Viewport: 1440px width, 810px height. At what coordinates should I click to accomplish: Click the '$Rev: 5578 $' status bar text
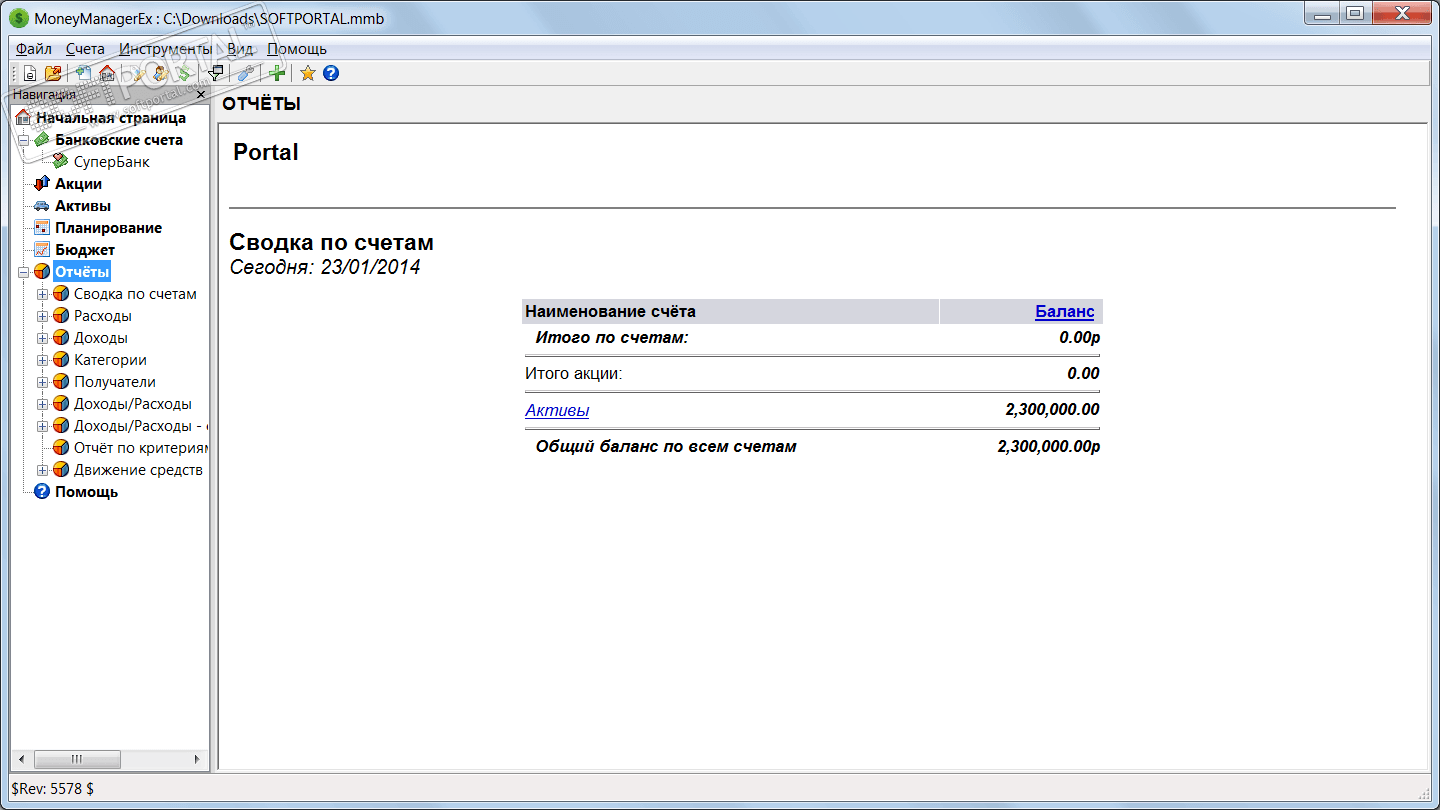(x=53, y=789)
